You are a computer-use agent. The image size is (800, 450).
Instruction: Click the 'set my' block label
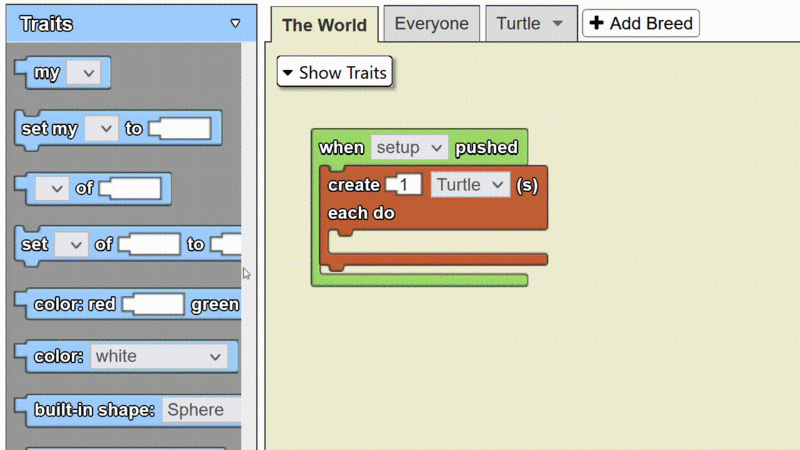(49, 129)
